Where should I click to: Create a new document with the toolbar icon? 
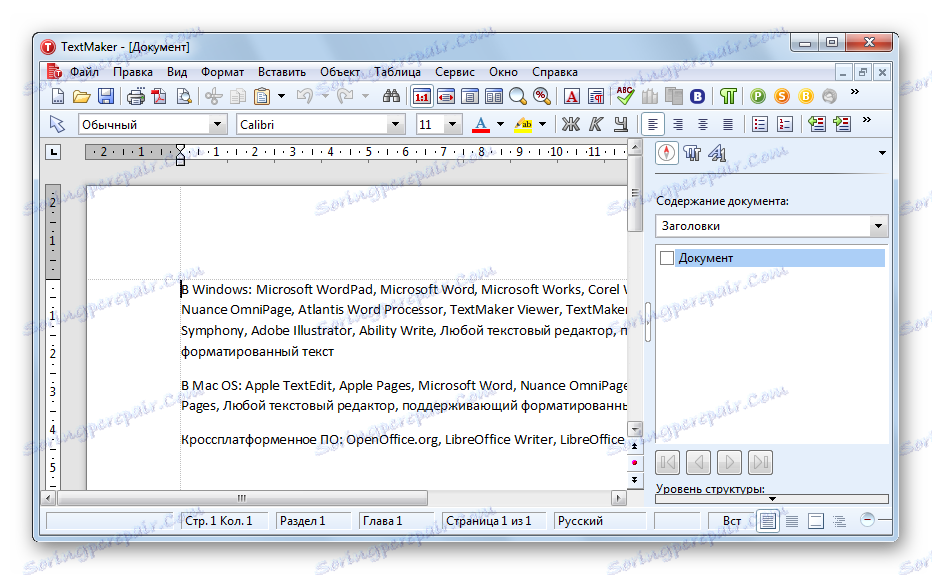58,96
